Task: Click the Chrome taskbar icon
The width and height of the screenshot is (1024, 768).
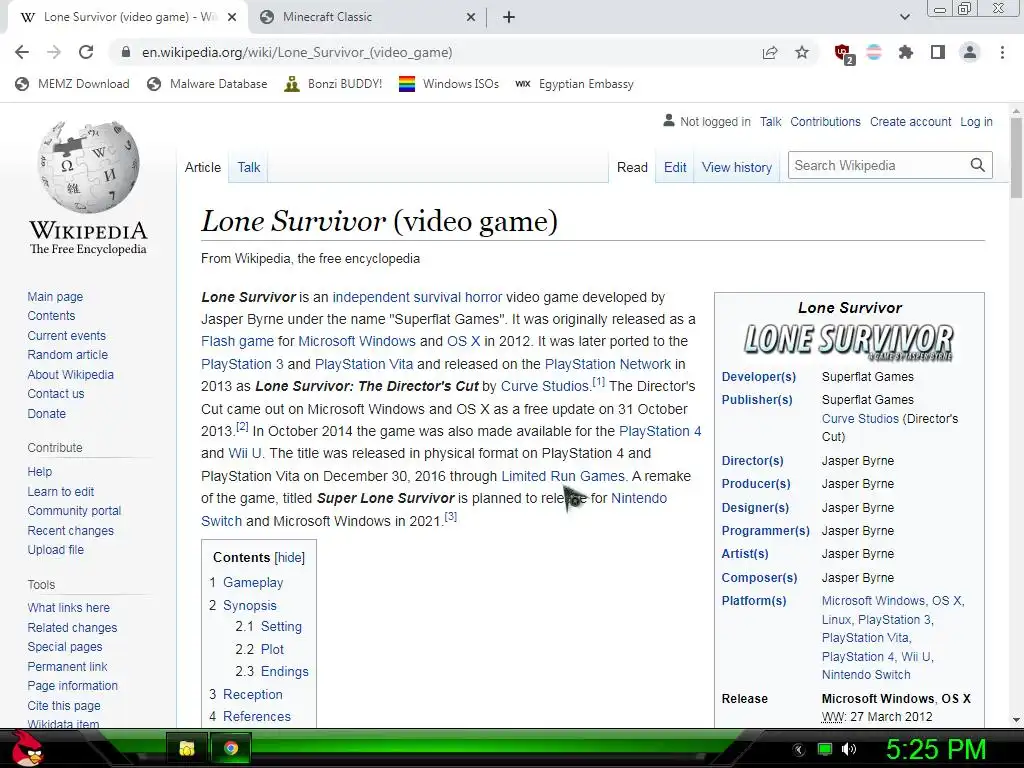Action: (231, 748)
